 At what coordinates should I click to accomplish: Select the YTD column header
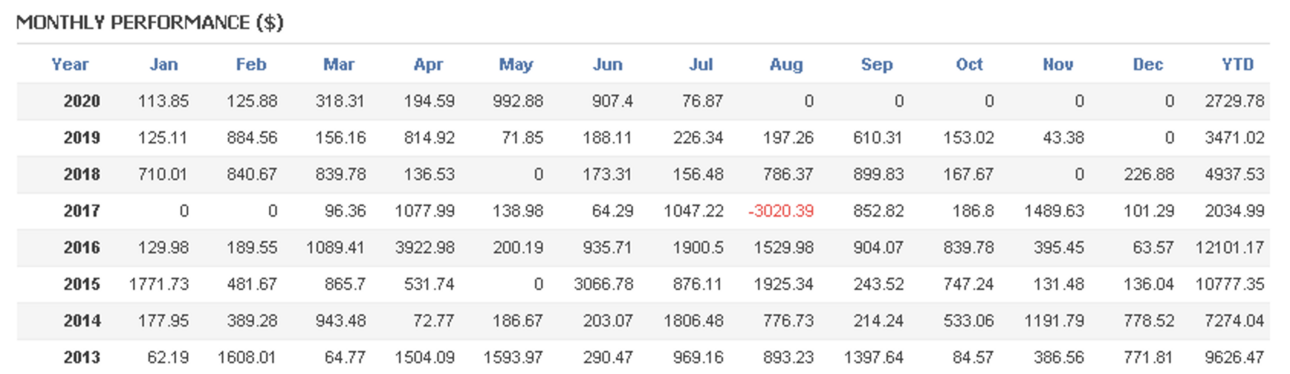(1237, 65)
